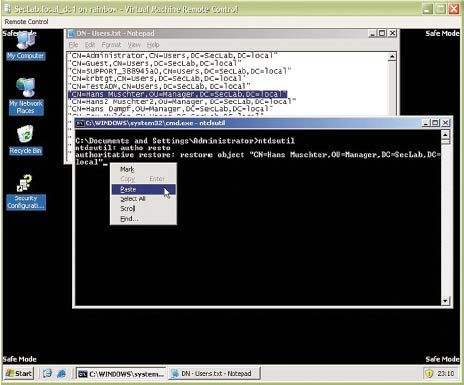
Task: Maximize the cmd.exe window
Action: point(435,123)
